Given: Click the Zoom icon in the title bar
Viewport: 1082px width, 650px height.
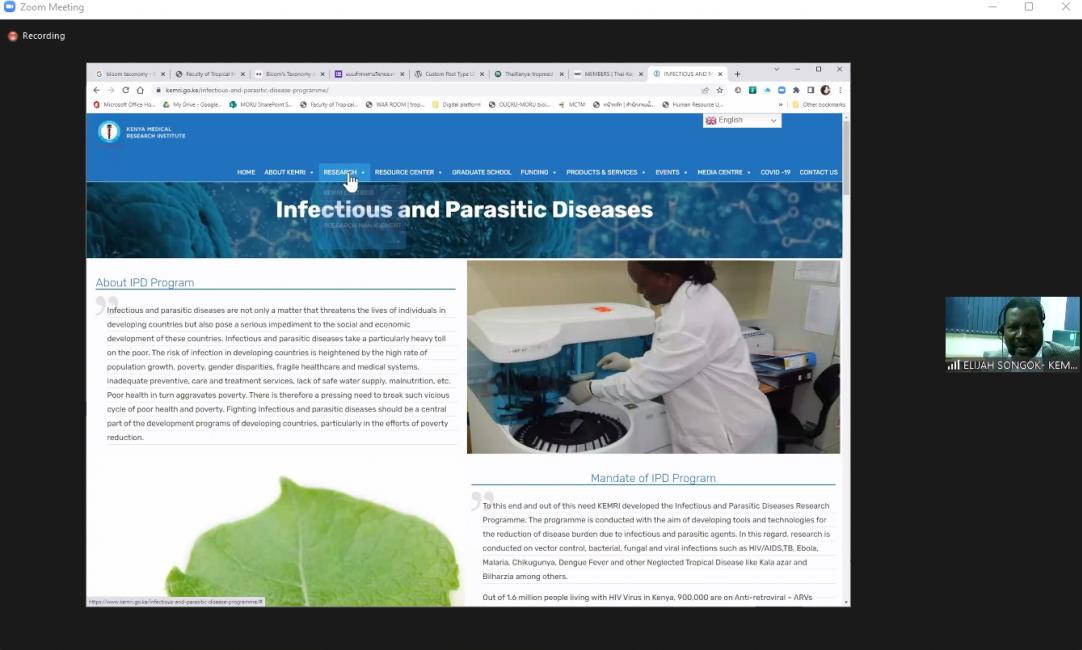Looking at the screenshot, I should pyautogui.click(x=9, y=7).
